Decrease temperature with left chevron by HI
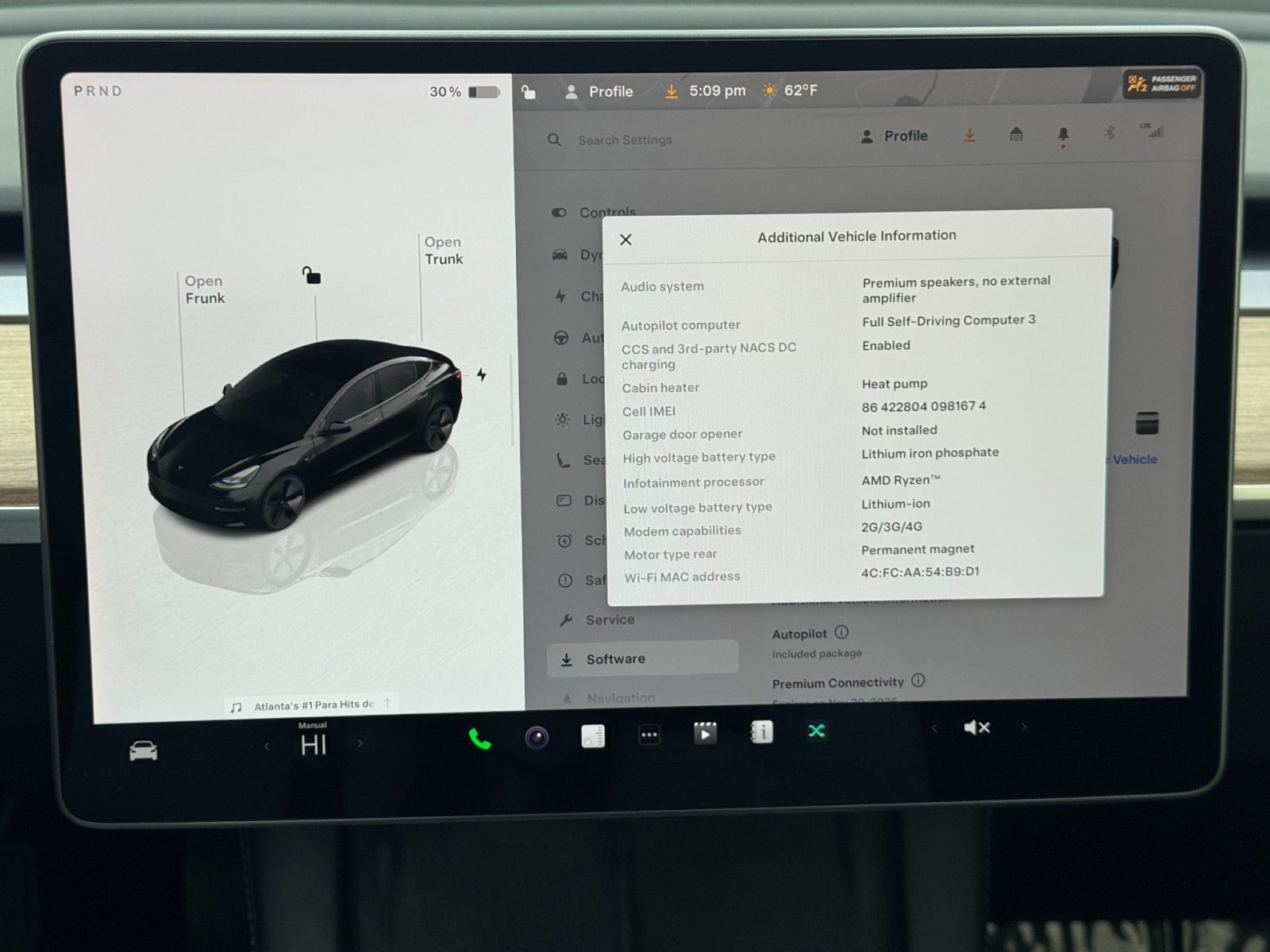This screenshot has height=952, width=1270. point(267,746)
